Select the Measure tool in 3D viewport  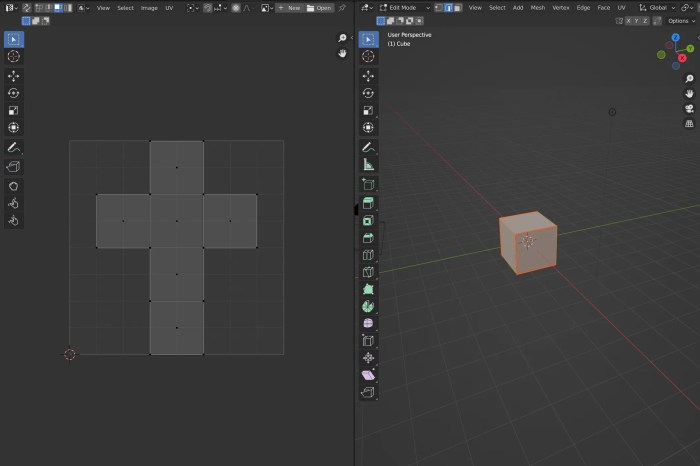click(x=368, y=165)
